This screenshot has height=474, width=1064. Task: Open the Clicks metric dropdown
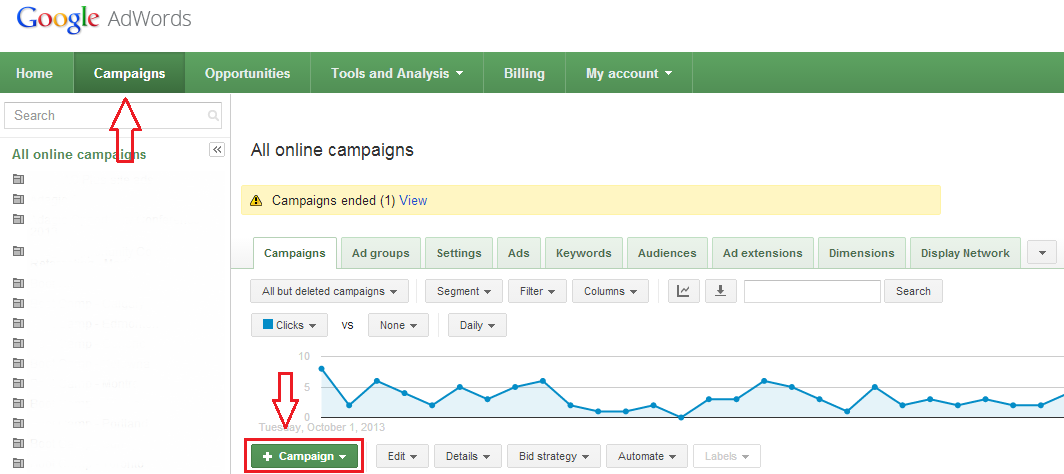290,325
